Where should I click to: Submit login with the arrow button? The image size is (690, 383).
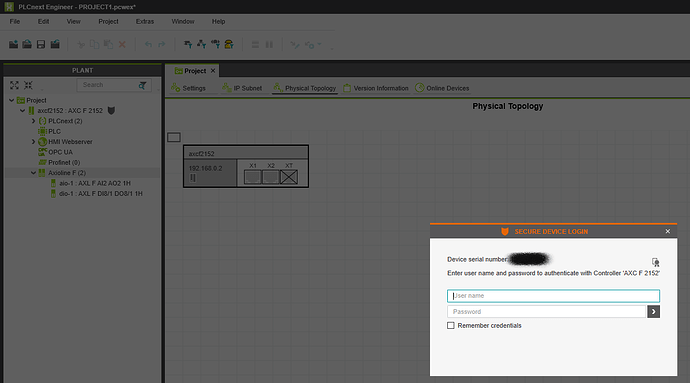click(x=653, y=312)
